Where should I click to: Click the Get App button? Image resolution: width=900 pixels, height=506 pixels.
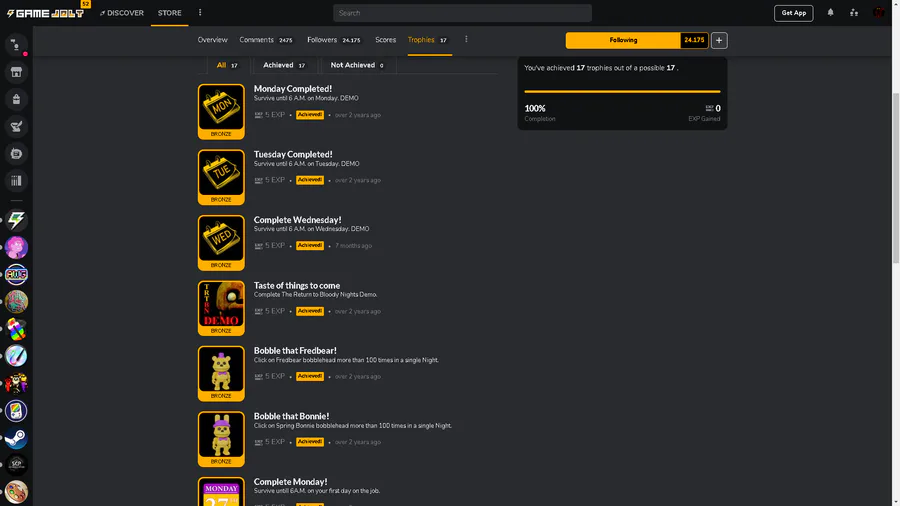pos(793,13)
